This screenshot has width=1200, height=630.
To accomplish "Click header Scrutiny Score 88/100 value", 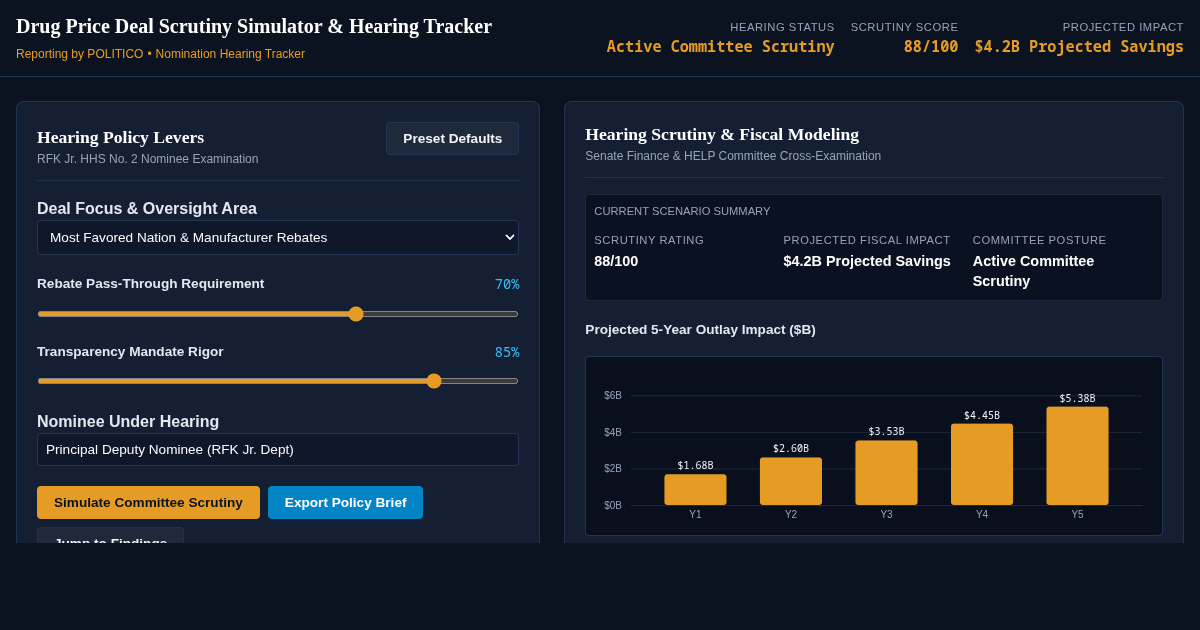I will tap(931, 46).
